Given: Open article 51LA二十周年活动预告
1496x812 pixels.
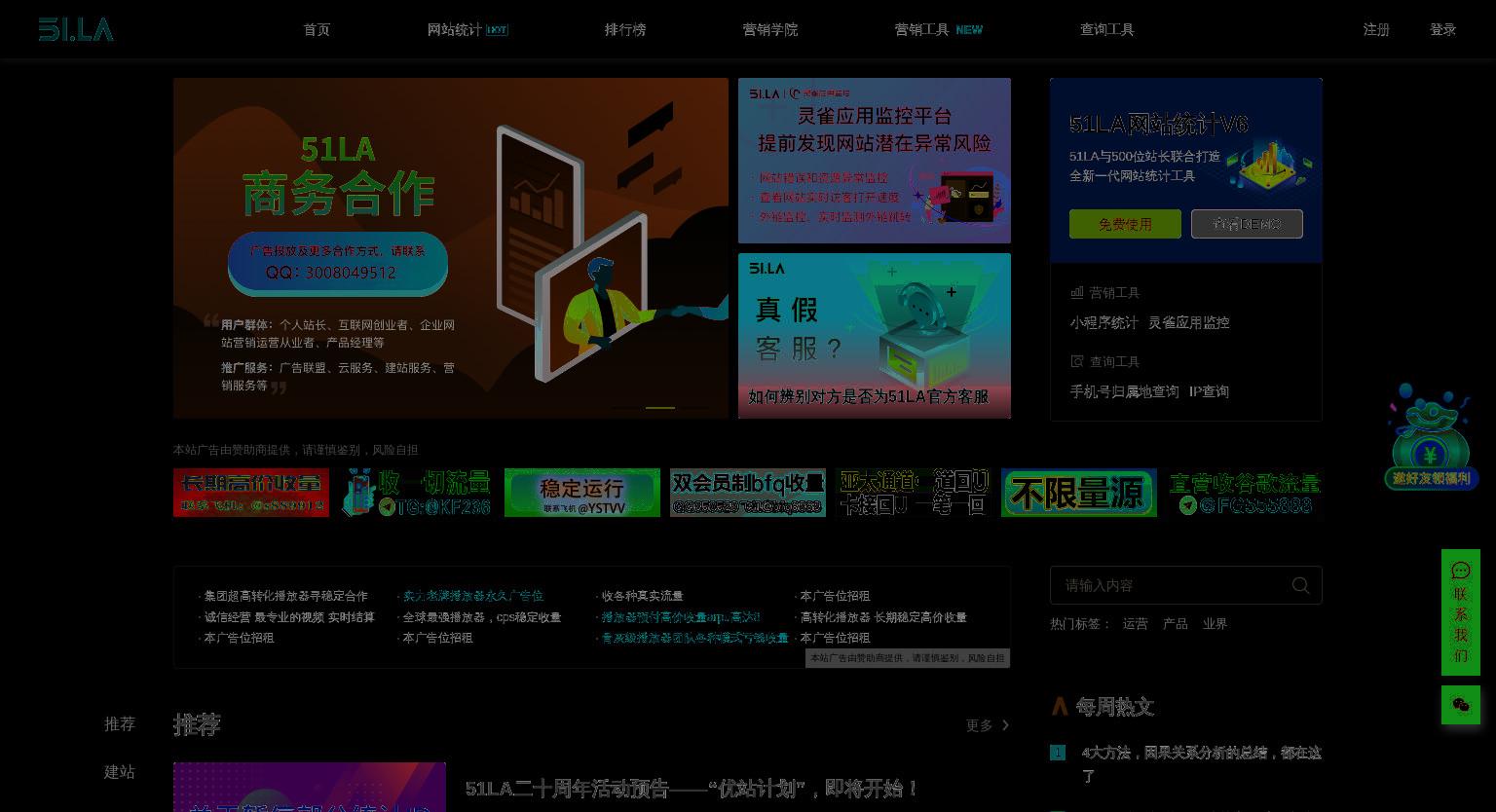Looking at the screenshot, I should [692, 789].
